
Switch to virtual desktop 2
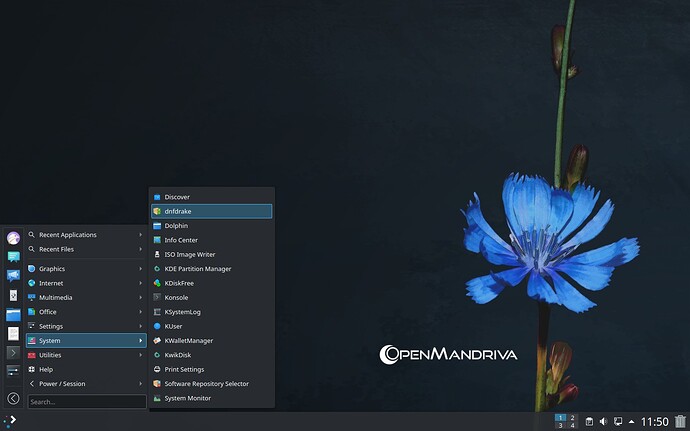tap(572, 417)
